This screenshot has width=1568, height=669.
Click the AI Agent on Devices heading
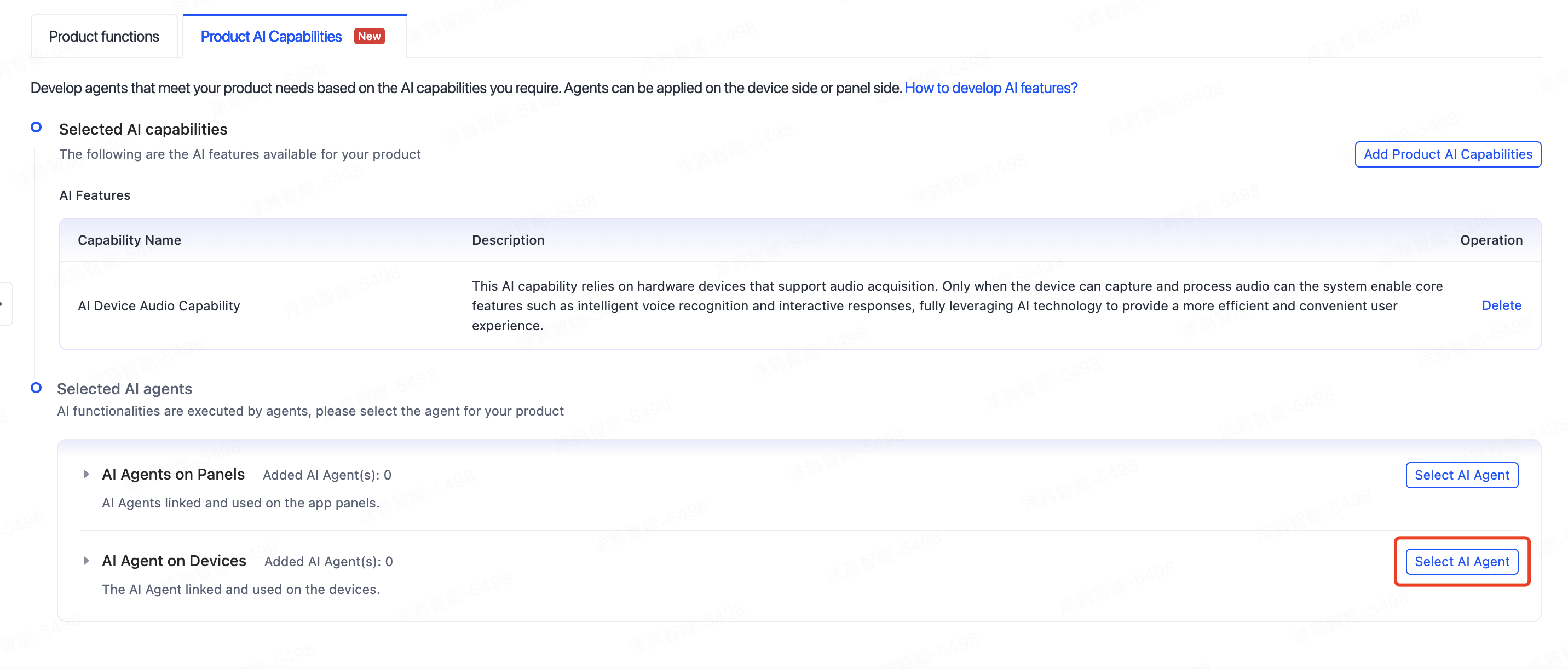tap(174, 561)
